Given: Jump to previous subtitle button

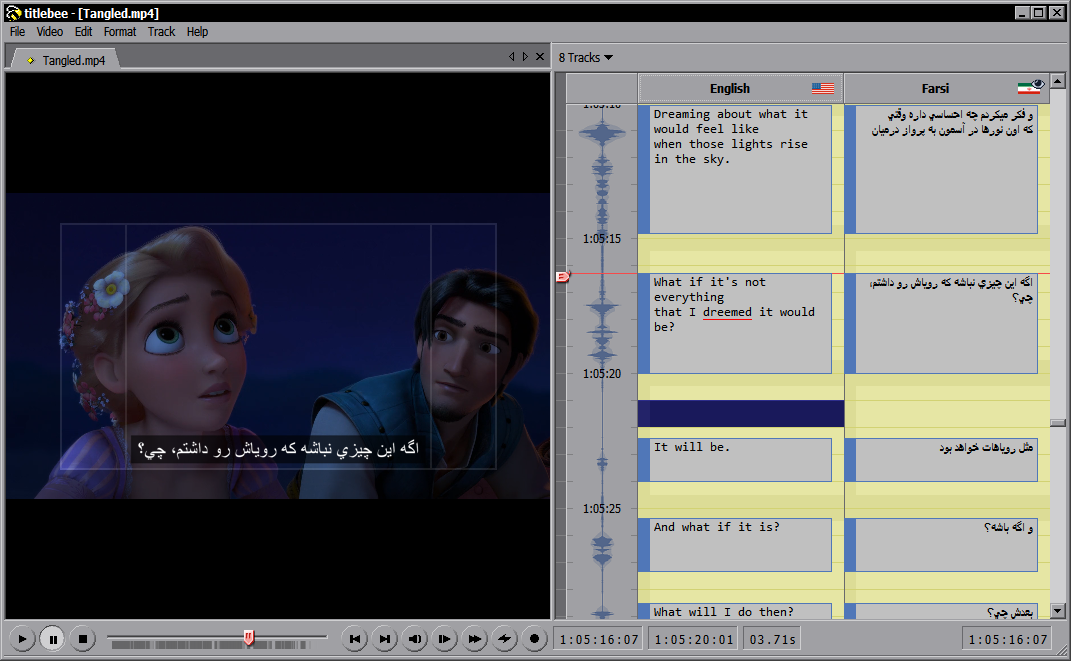Looking at the screenshot, I should tap(354, 639).
